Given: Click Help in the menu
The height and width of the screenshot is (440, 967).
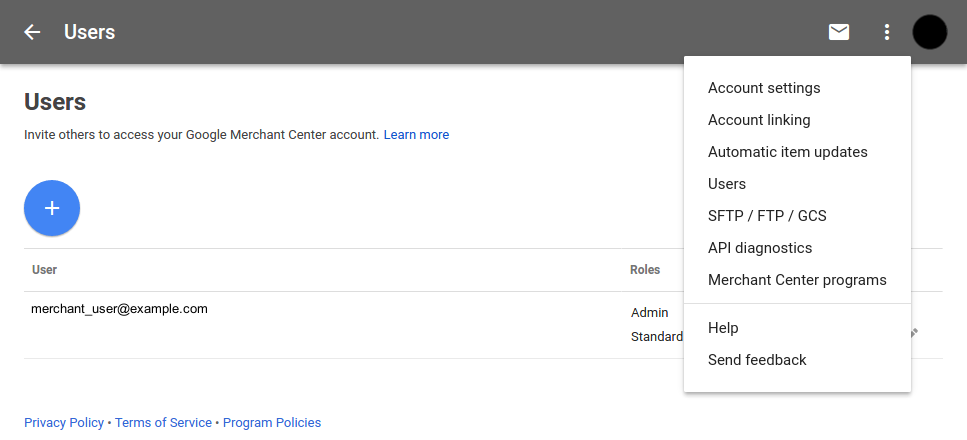Looking at the screenshot, I should [x=723, y=328].
